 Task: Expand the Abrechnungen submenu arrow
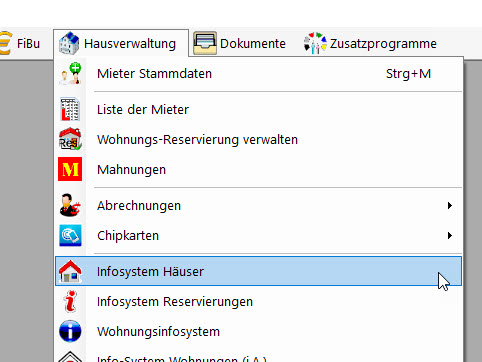(x=450, y=205)
